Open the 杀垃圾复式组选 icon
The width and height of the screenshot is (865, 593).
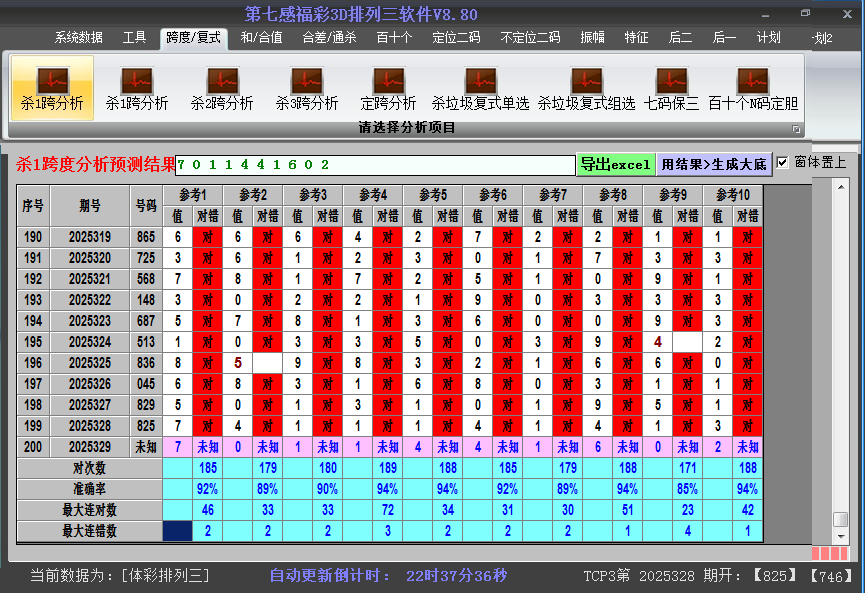[x=586, y=87]
